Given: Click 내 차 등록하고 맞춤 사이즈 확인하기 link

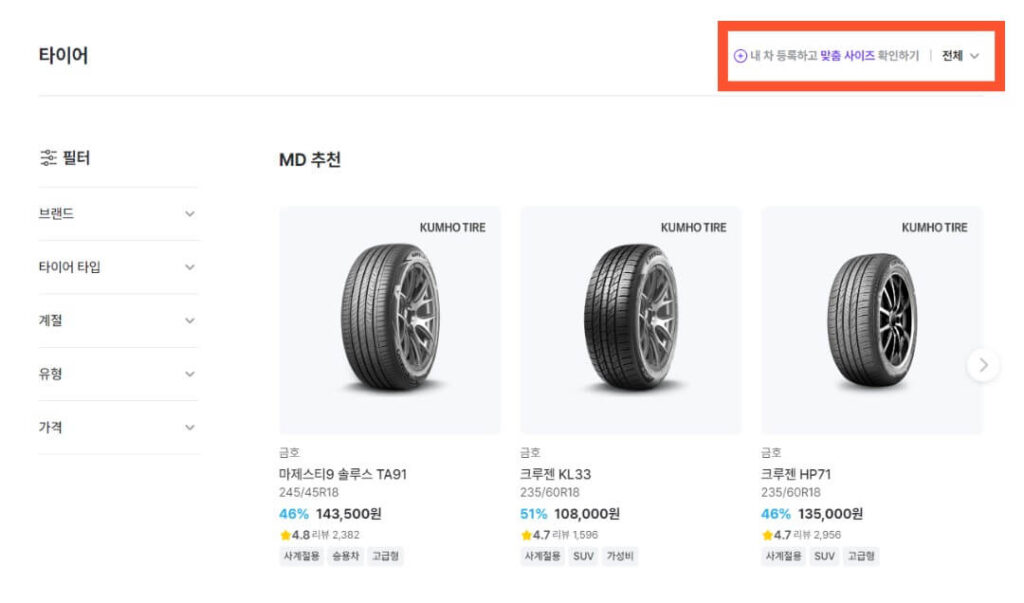Looking at the screenshot, I should click(834, 56).
